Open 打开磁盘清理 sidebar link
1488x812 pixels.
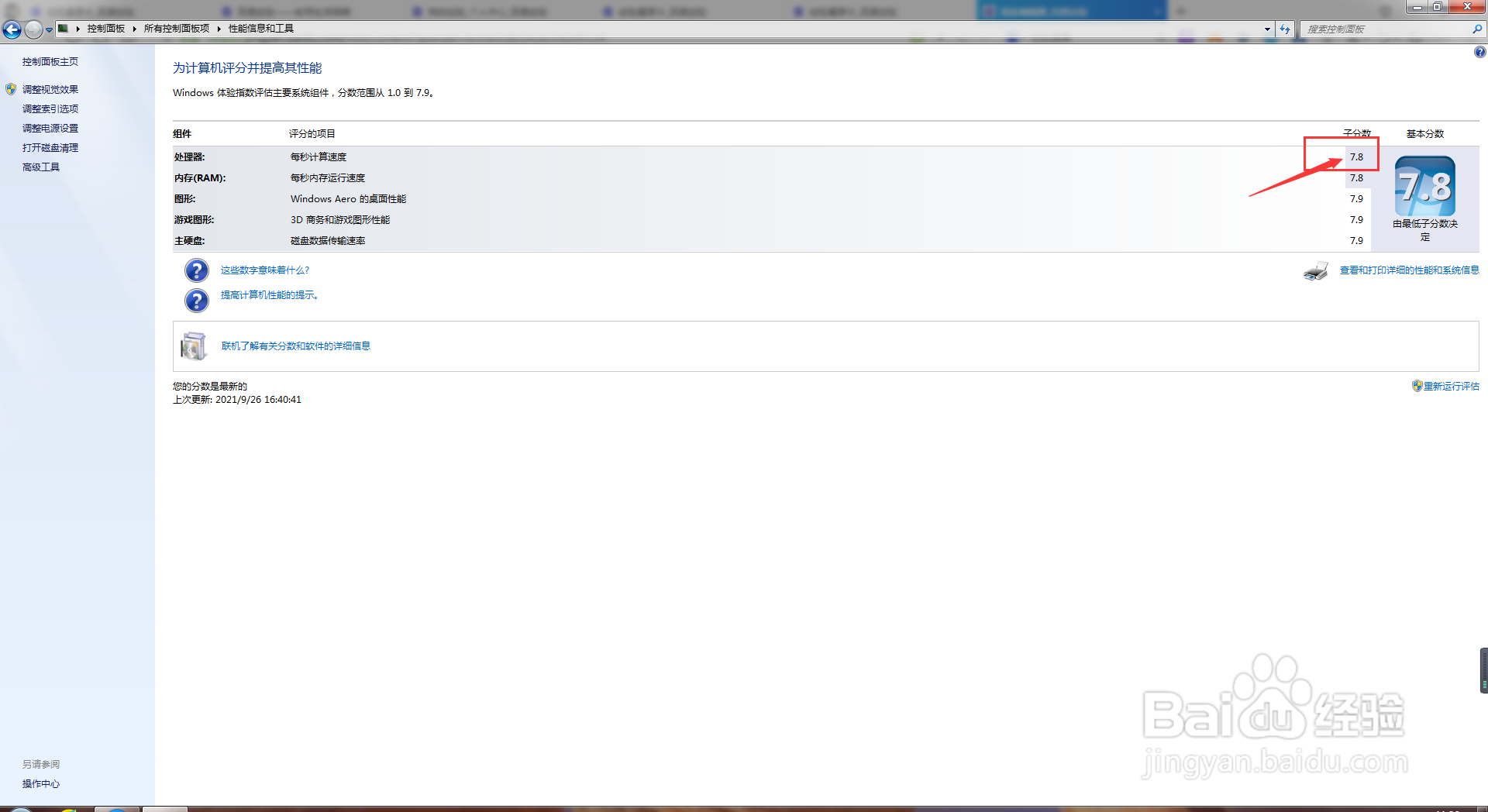(50, 148)
